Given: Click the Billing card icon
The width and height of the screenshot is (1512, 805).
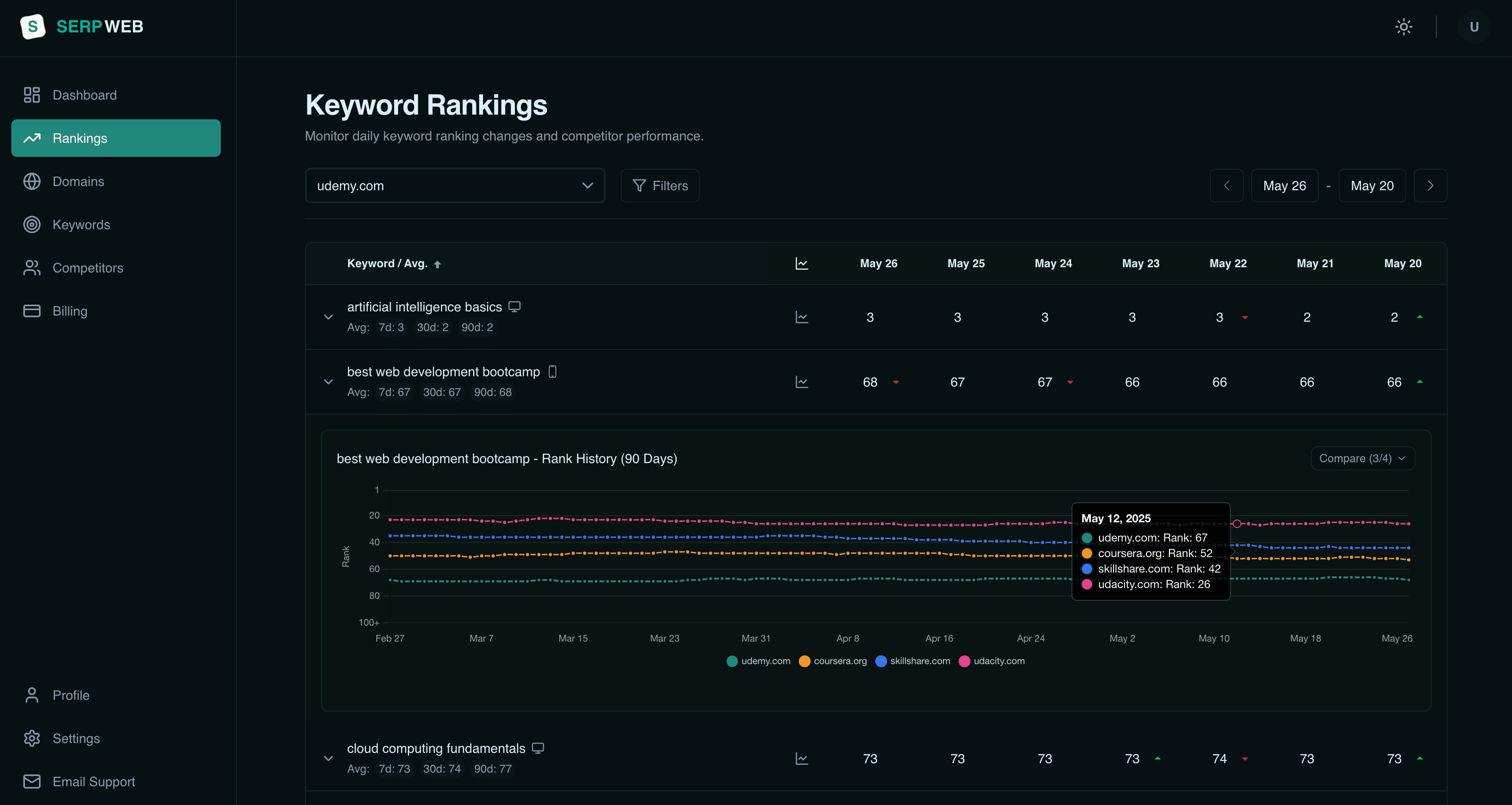Looking at the screenshot, I should (31, 311).
